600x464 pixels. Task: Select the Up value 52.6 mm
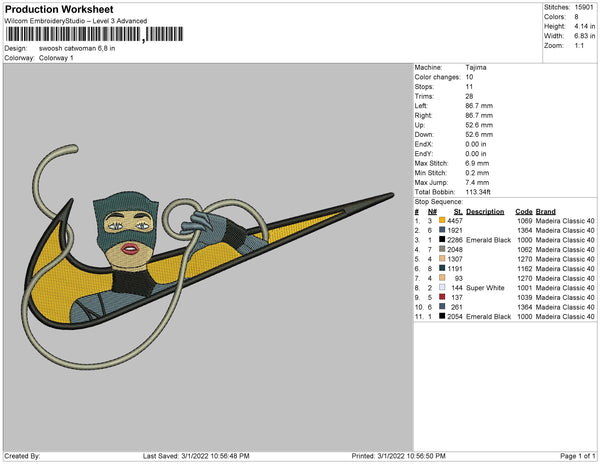(x=479, y=125)
